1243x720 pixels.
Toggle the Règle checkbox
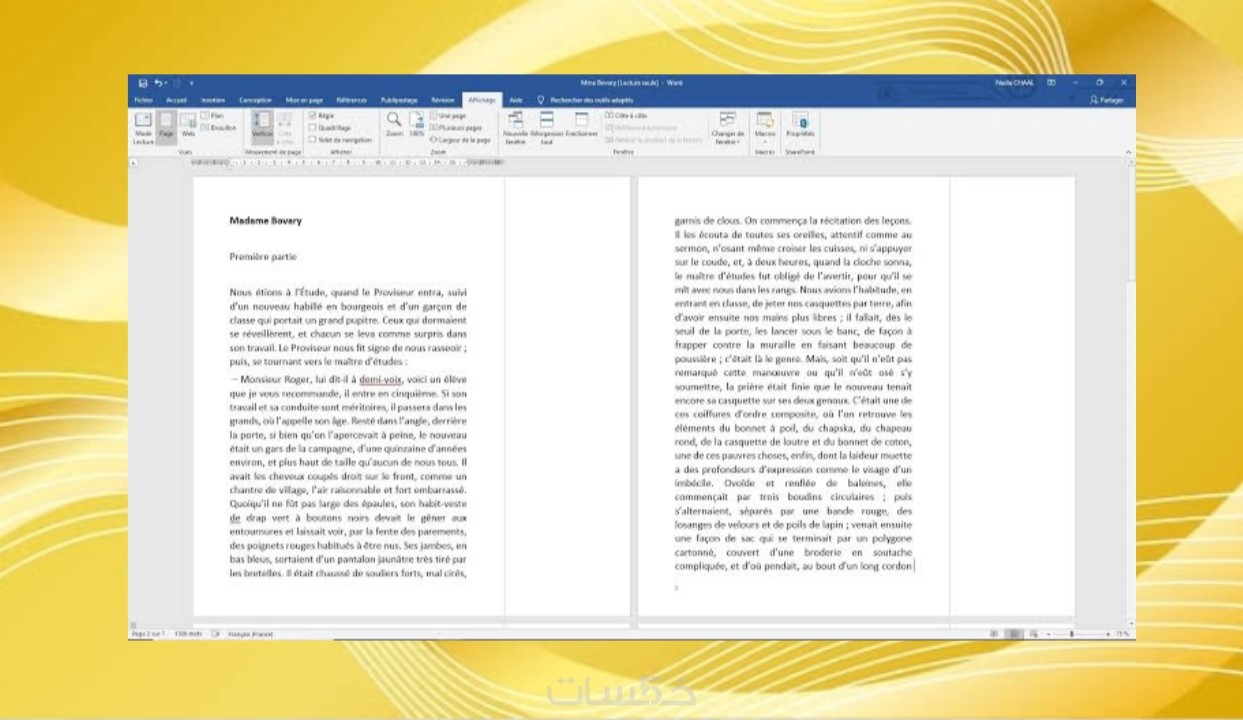(321, 116)
